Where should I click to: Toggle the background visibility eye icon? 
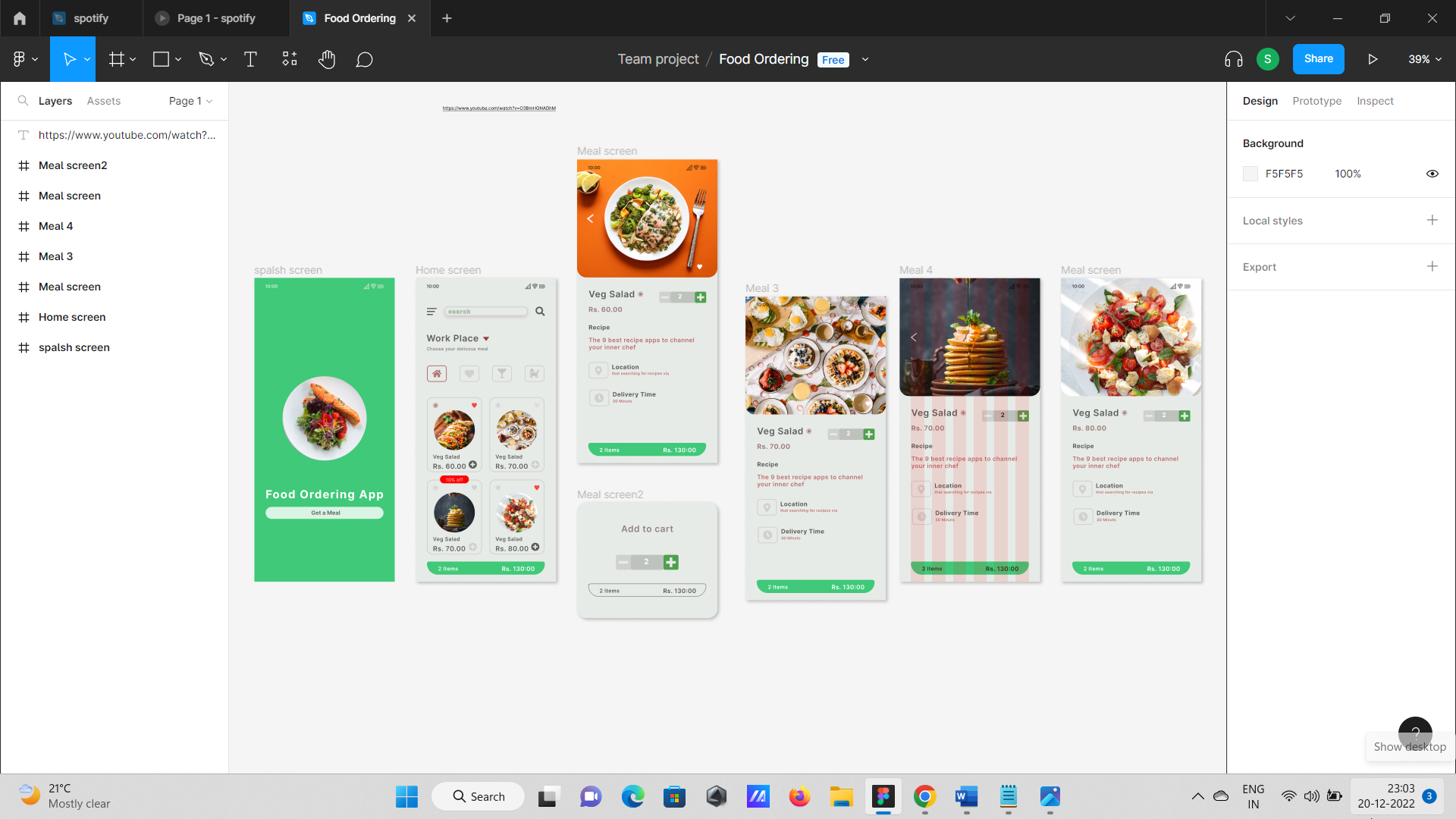click(x=1432, y=174)
